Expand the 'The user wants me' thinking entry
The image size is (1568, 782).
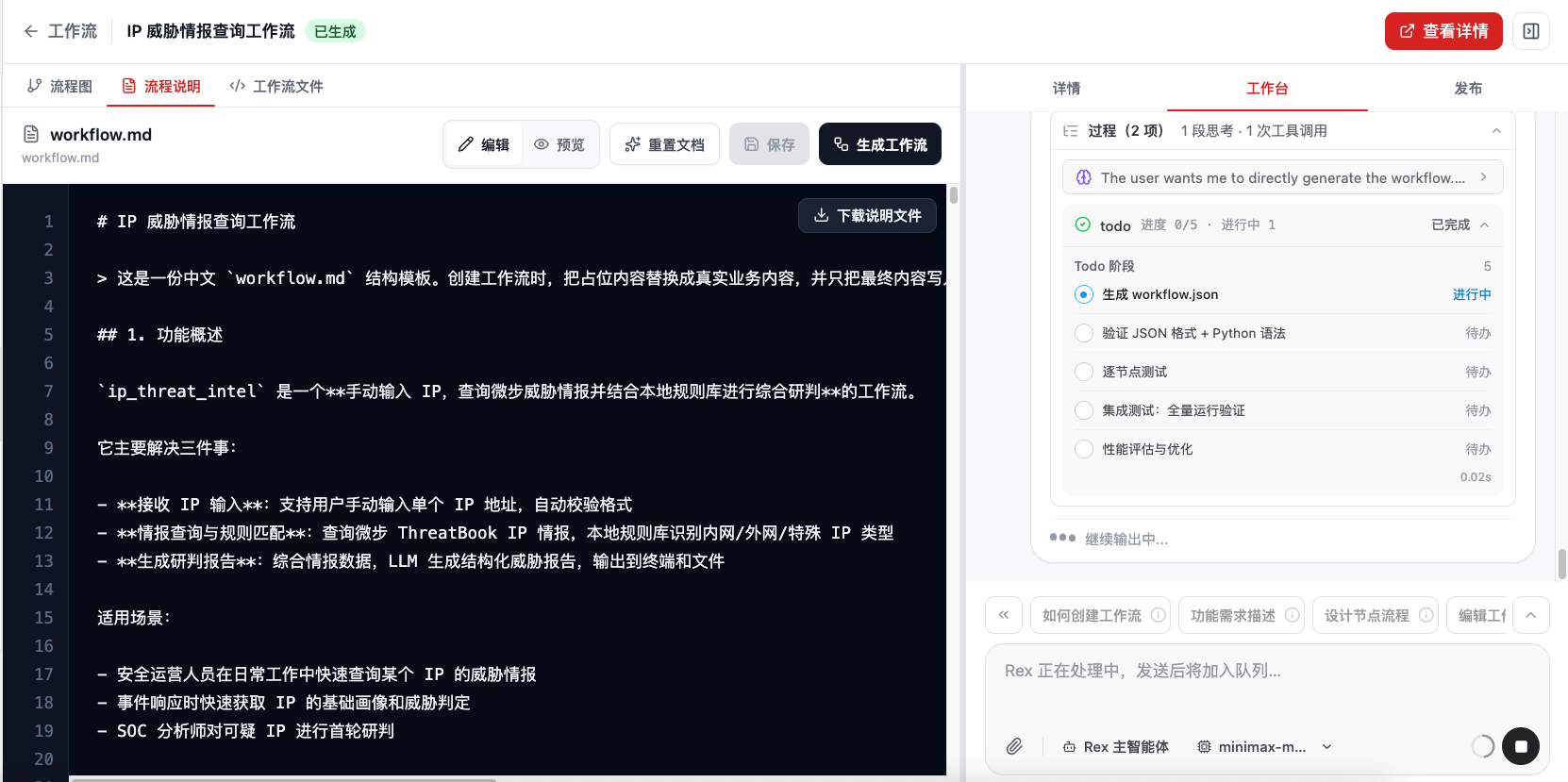pyautogui.click(x=1283, y=177)
